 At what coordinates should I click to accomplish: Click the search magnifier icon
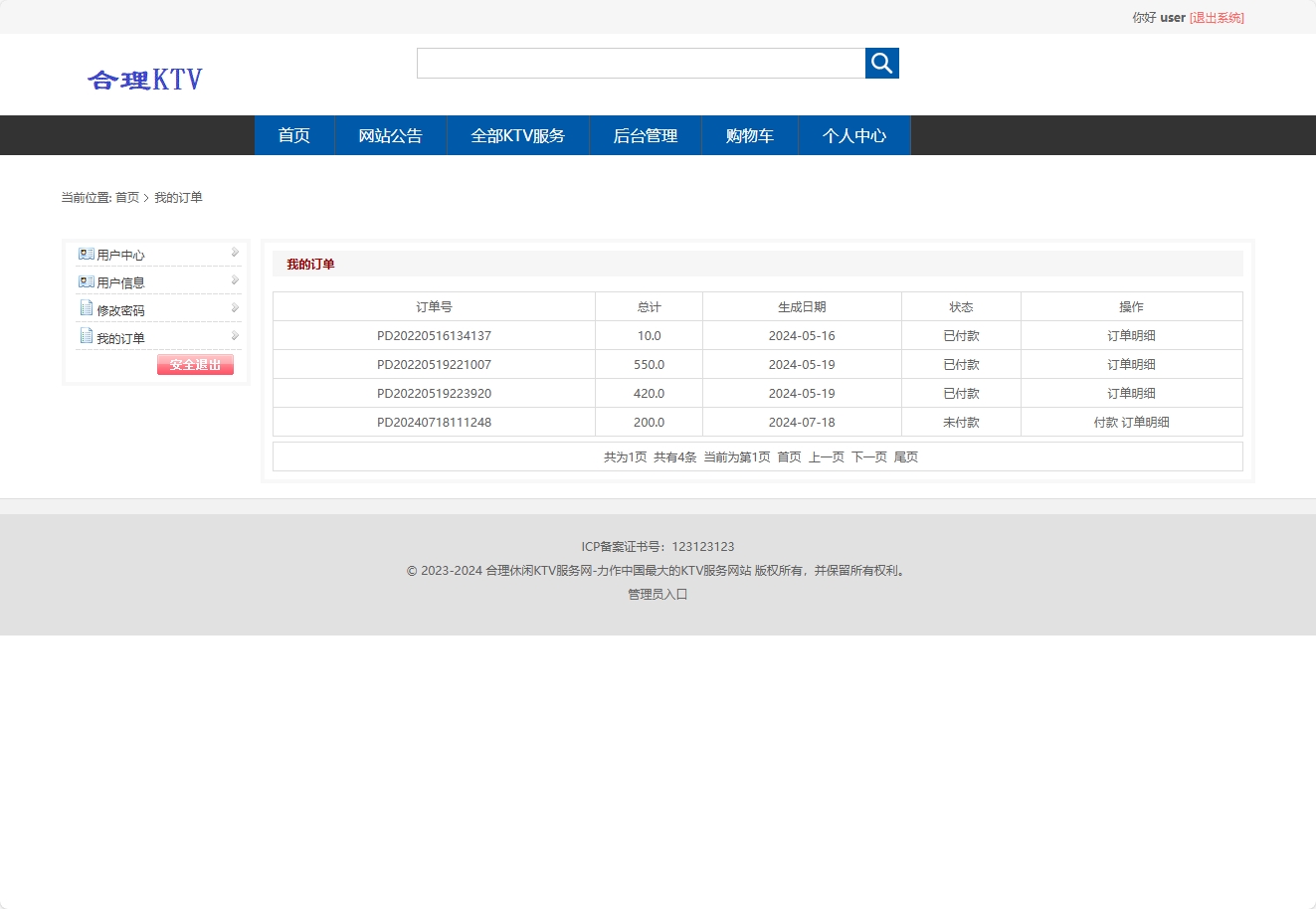point(881,62)
